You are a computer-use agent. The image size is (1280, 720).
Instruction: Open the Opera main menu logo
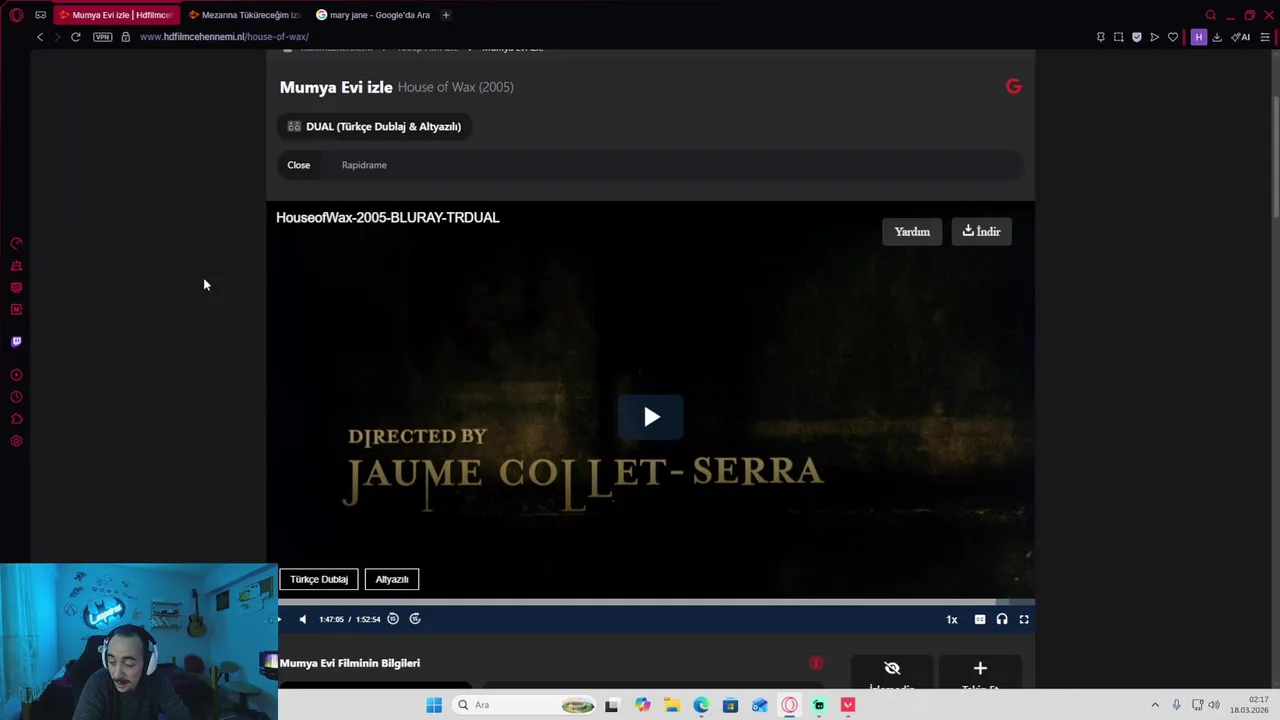[16, 15]
